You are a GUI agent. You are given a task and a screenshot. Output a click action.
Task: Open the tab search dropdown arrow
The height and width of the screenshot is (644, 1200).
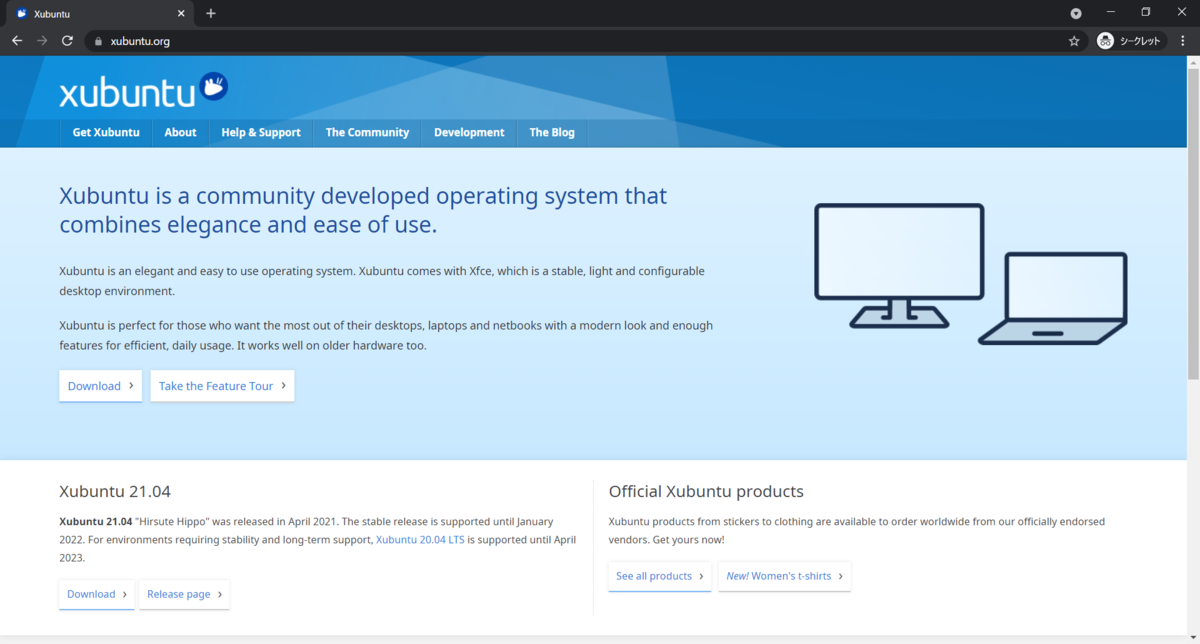[1076, 13]
